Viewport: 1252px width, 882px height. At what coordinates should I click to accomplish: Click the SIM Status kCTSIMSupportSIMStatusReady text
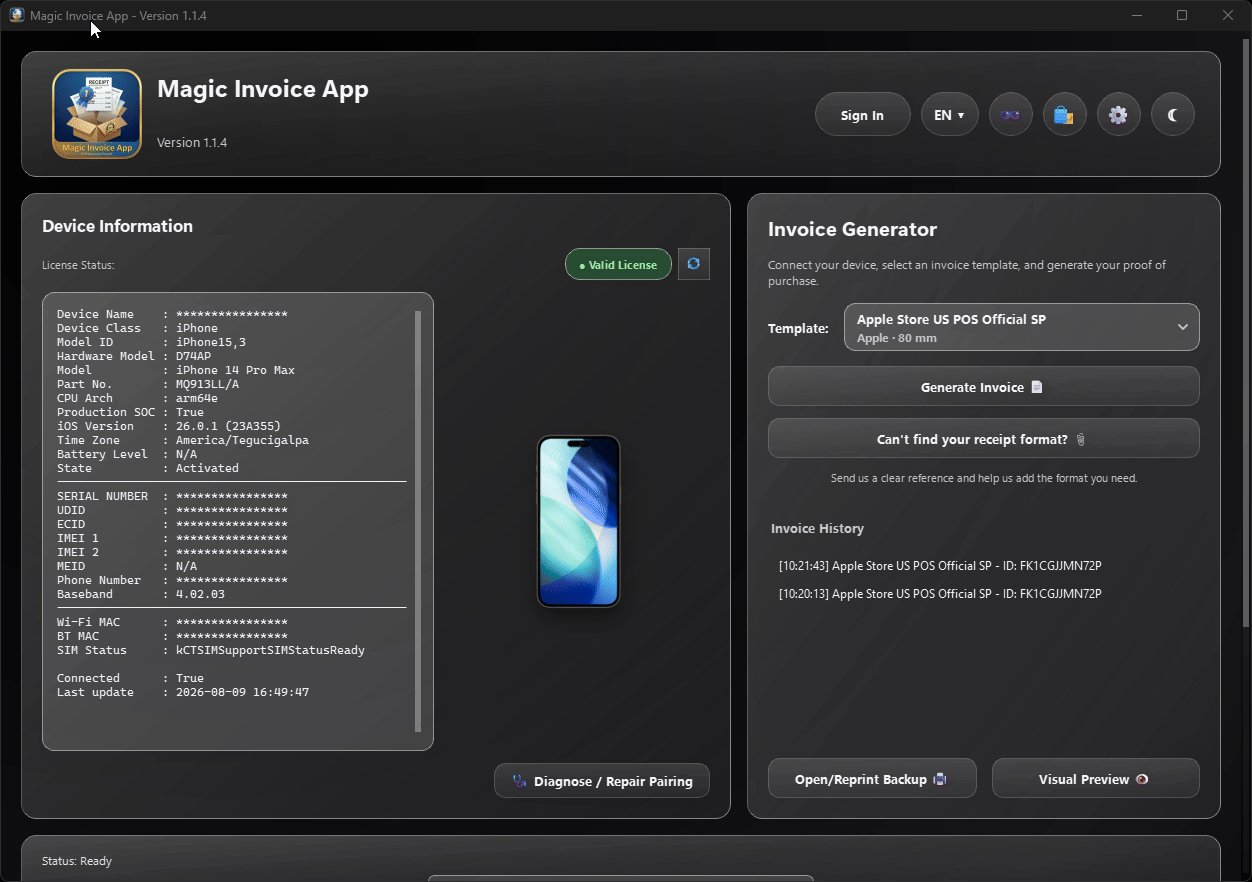click(270, 650)
